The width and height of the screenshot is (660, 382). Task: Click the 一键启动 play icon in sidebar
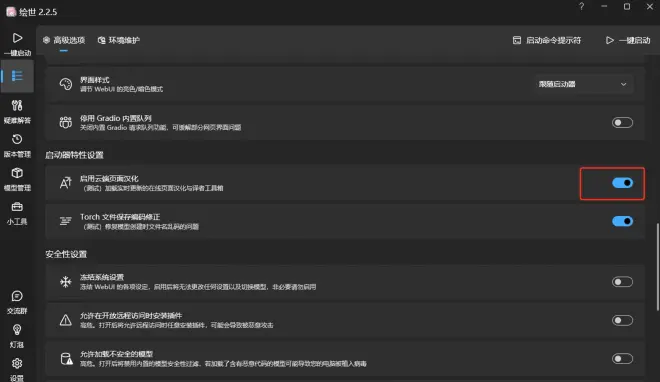[x=17, y=38]
